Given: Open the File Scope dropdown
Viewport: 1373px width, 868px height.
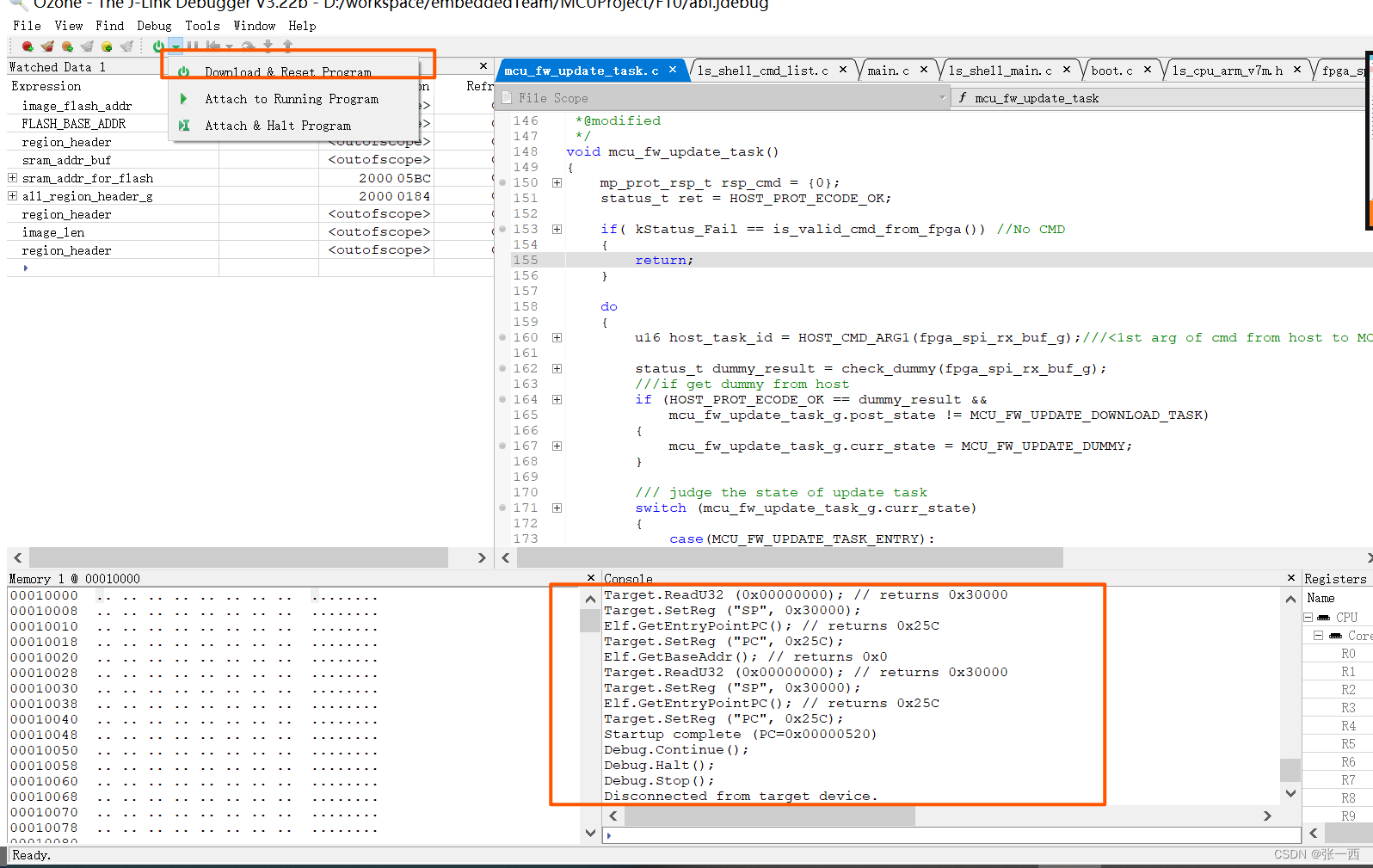Looking at the screenshot, I should coord(942,98).
